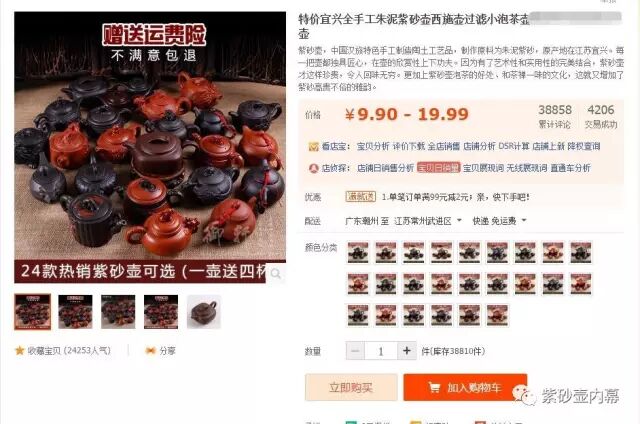Click the star icon to favorite item
The width and height of the screenshot is (640, 424).
[x=20, y=351]
